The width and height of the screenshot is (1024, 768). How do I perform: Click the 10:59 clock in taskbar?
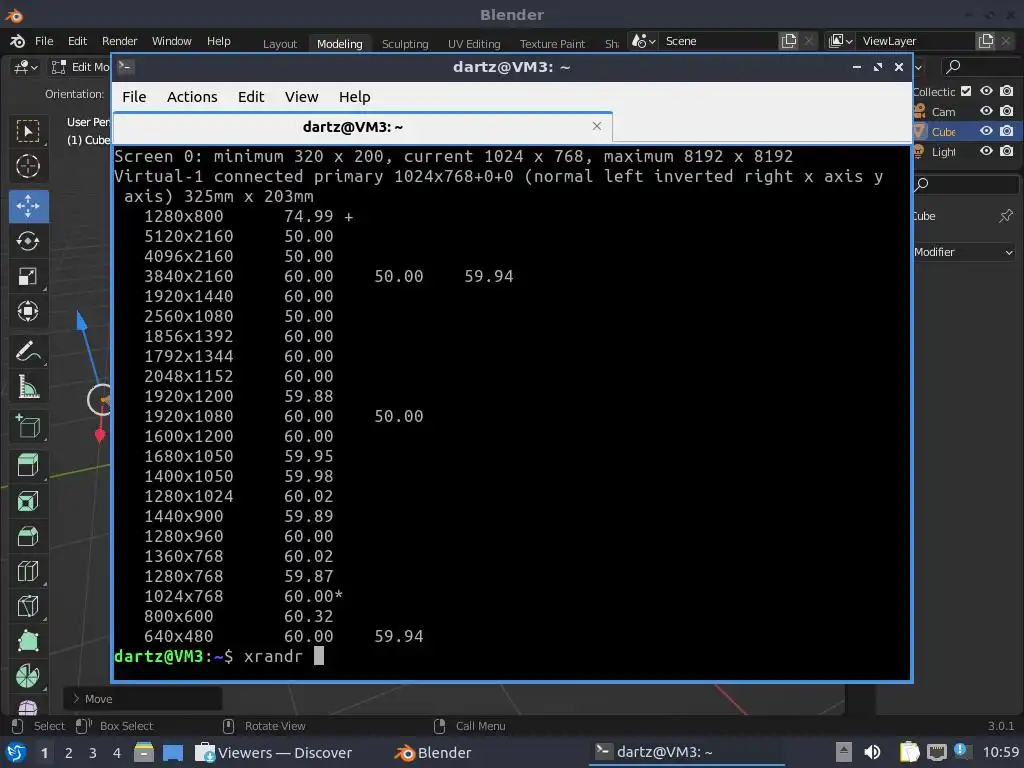pos(1000,752)
